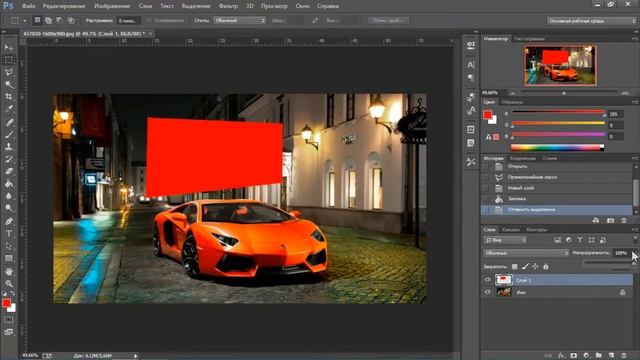
Task: Select the Hand tool
Action: click(9, 271)
